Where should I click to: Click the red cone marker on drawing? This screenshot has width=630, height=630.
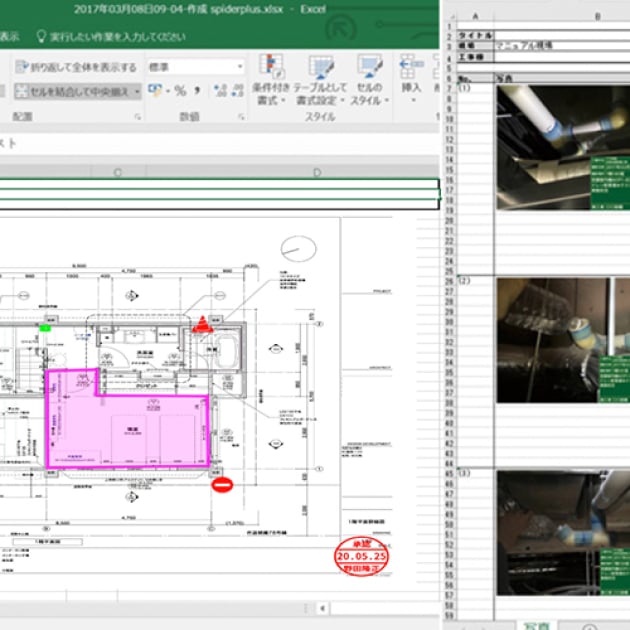click(x=201, y=324)
